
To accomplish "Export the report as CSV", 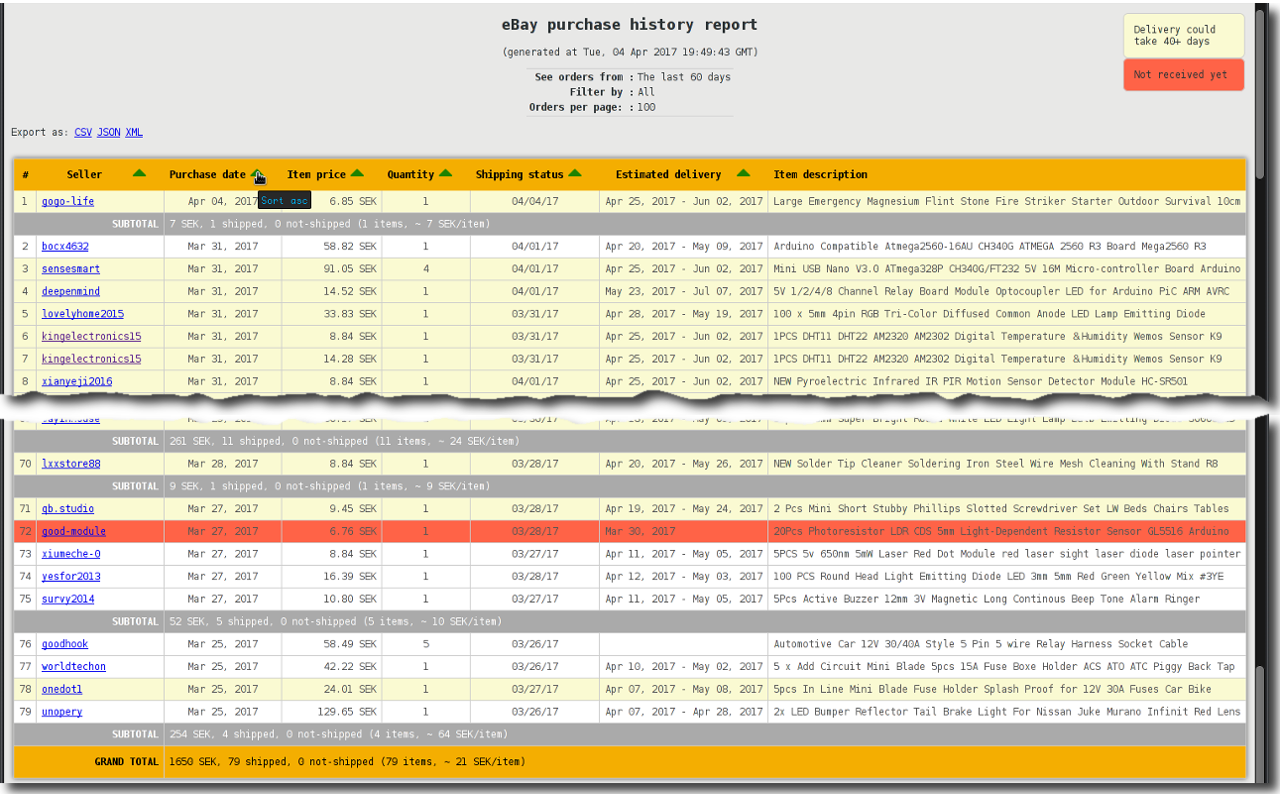I will click(83, 132).
